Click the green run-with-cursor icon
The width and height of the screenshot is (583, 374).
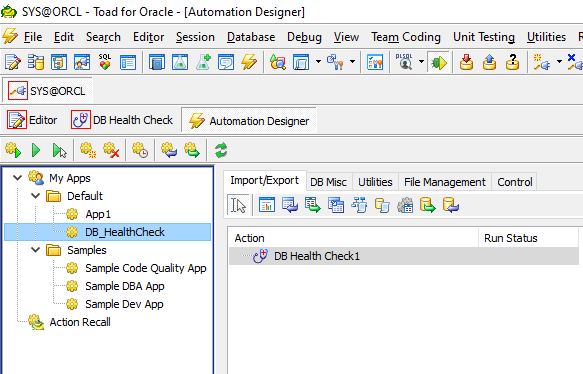tap(59, 151)
